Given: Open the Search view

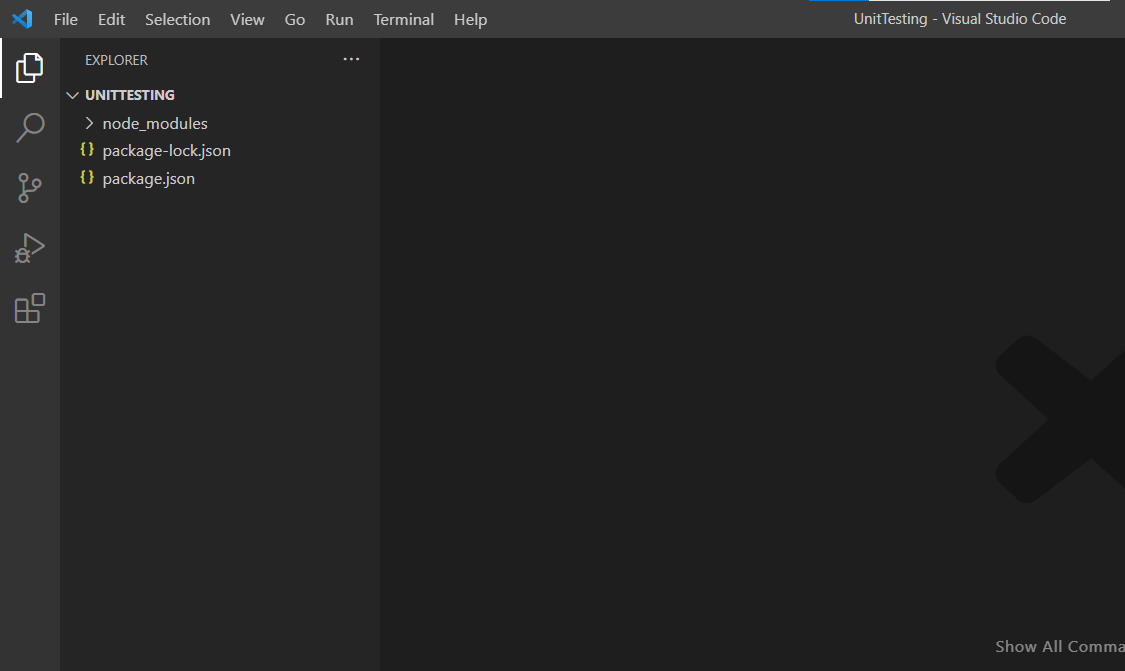Looking at the screenshot, I should pos(29,128).
